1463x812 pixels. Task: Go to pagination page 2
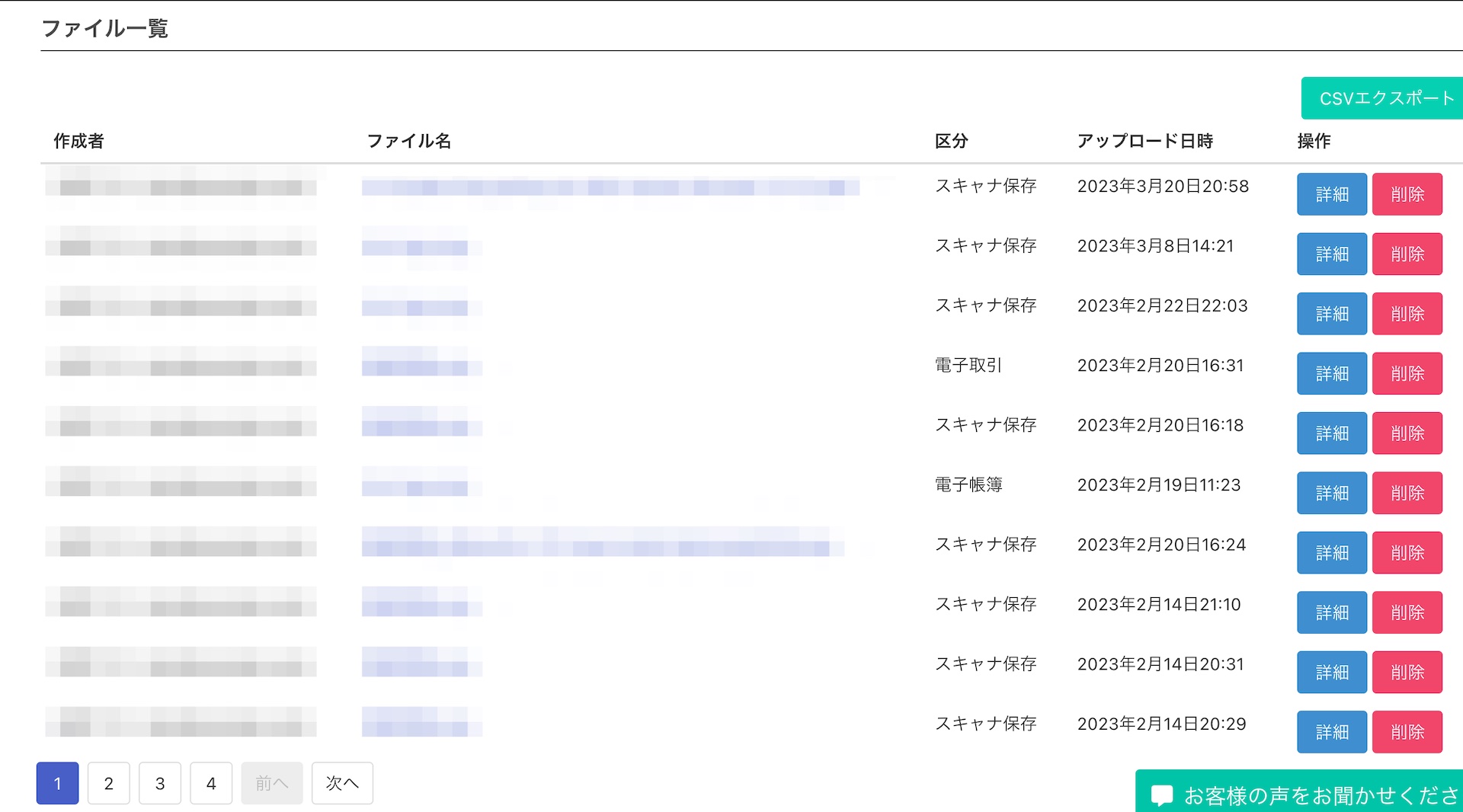[x=109, y=783]
